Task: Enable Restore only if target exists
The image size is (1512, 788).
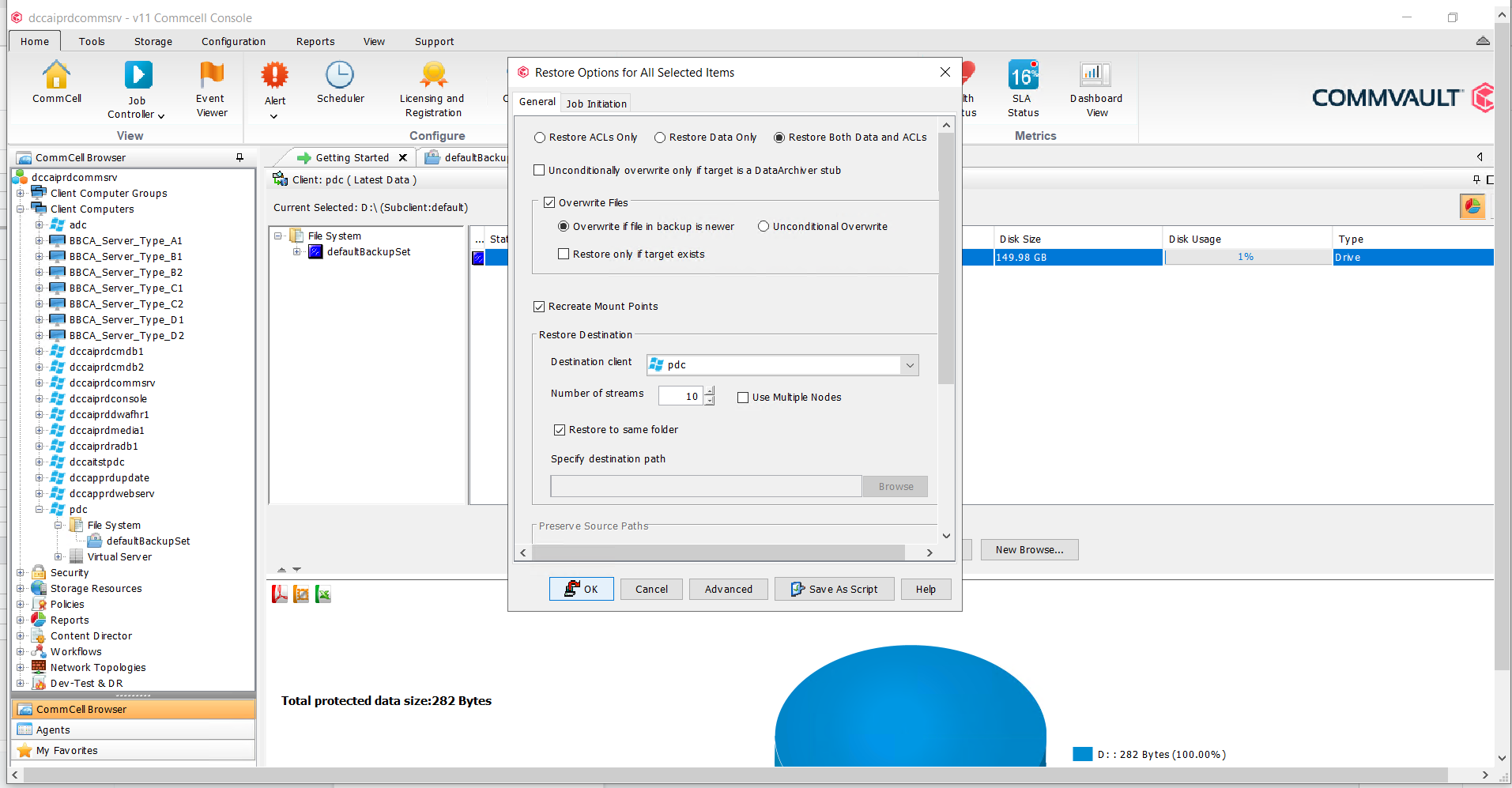Action: 564,254
